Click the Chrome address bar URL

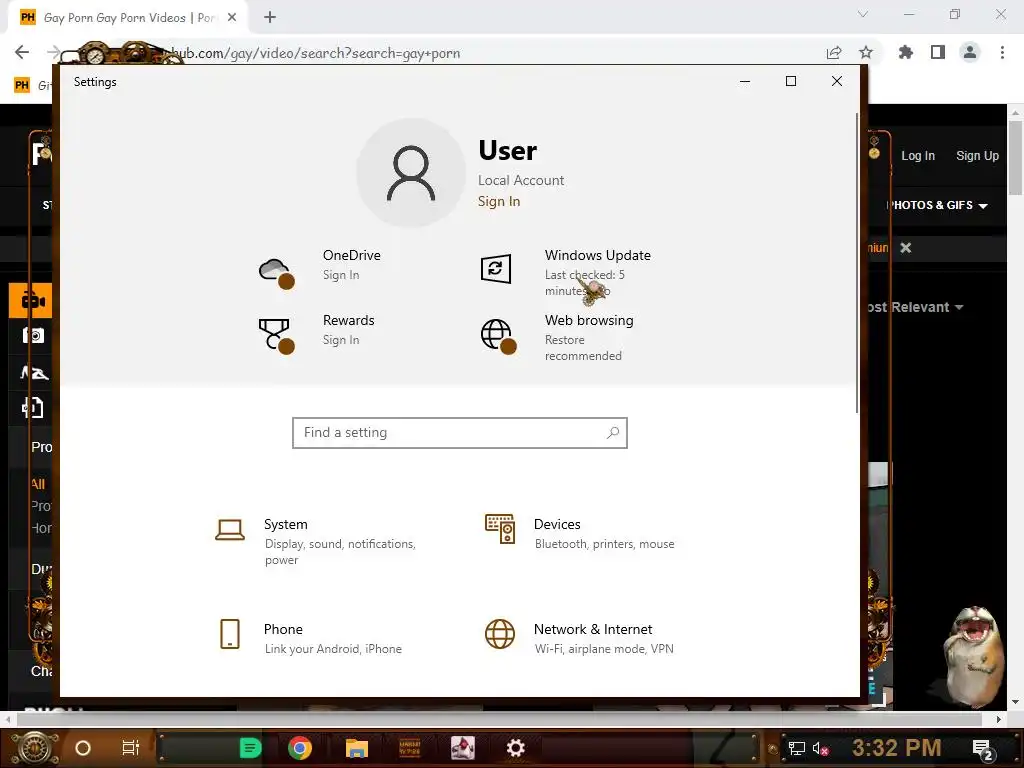point(315,53)
